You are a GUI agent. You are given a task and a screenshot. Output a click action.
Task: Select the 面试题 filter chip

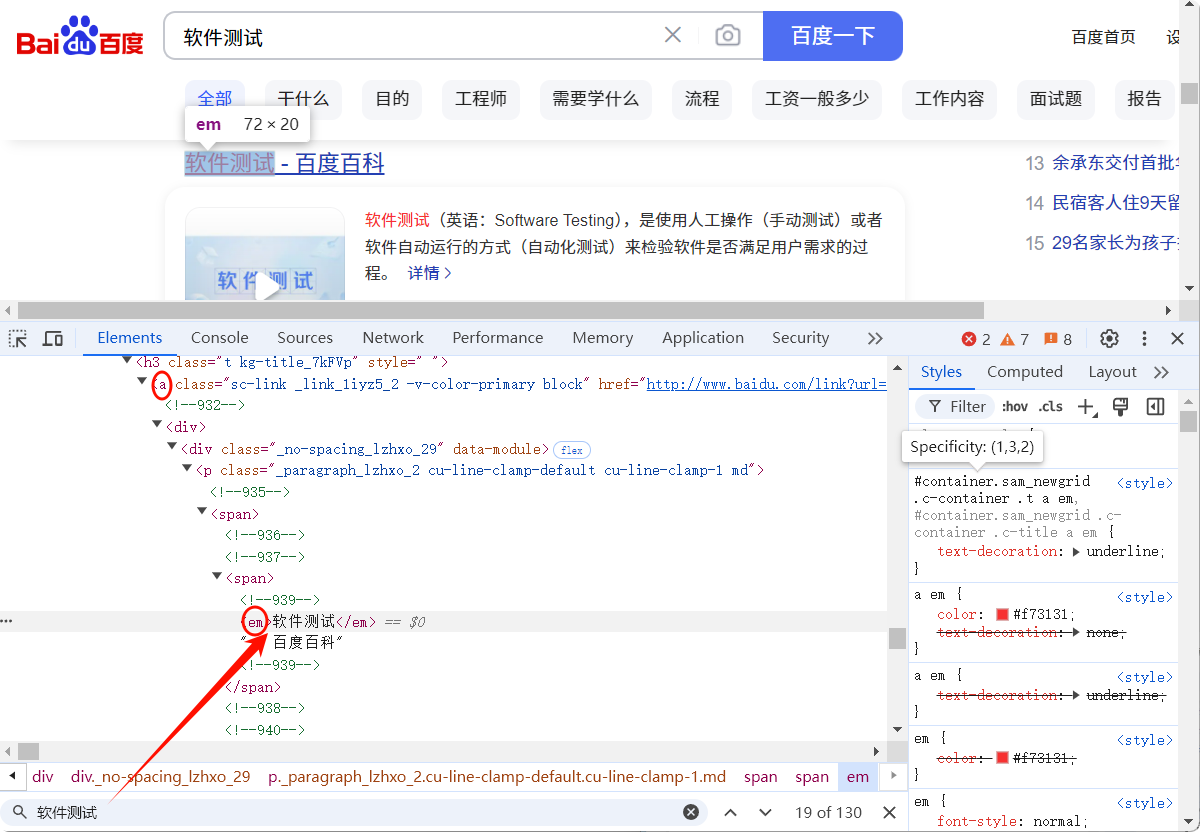[x=1056, y=99]
